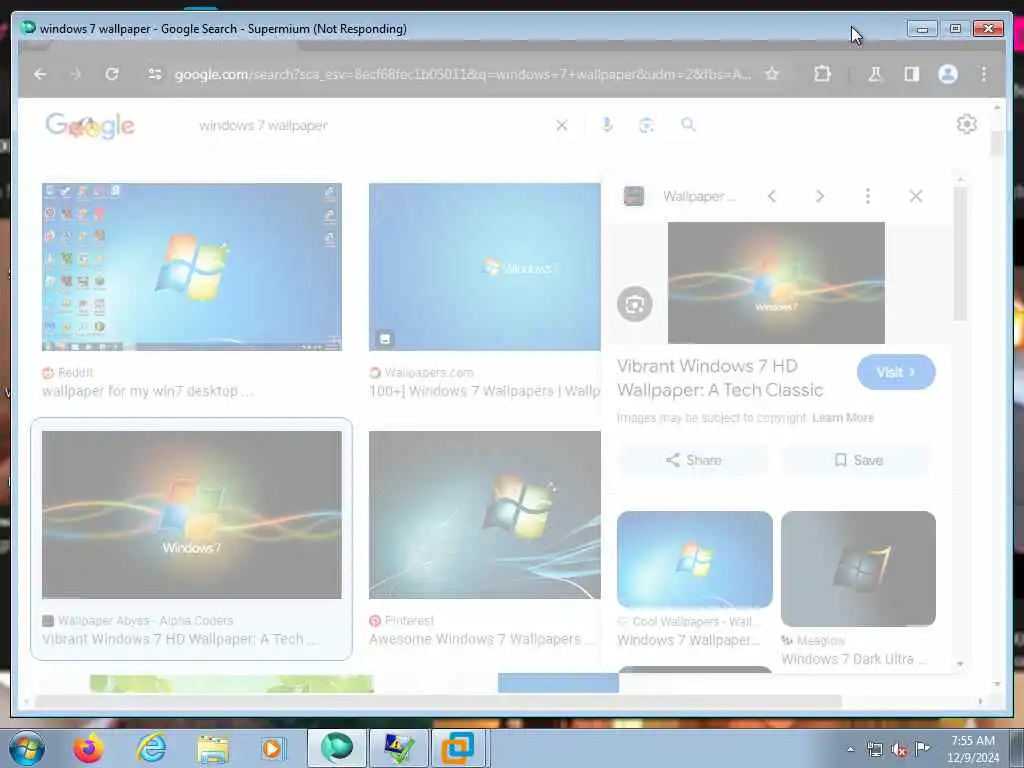Open Cool Wallpapers related image thumbnail
This screenshot has width=1024, height=768.
point(695,560)
